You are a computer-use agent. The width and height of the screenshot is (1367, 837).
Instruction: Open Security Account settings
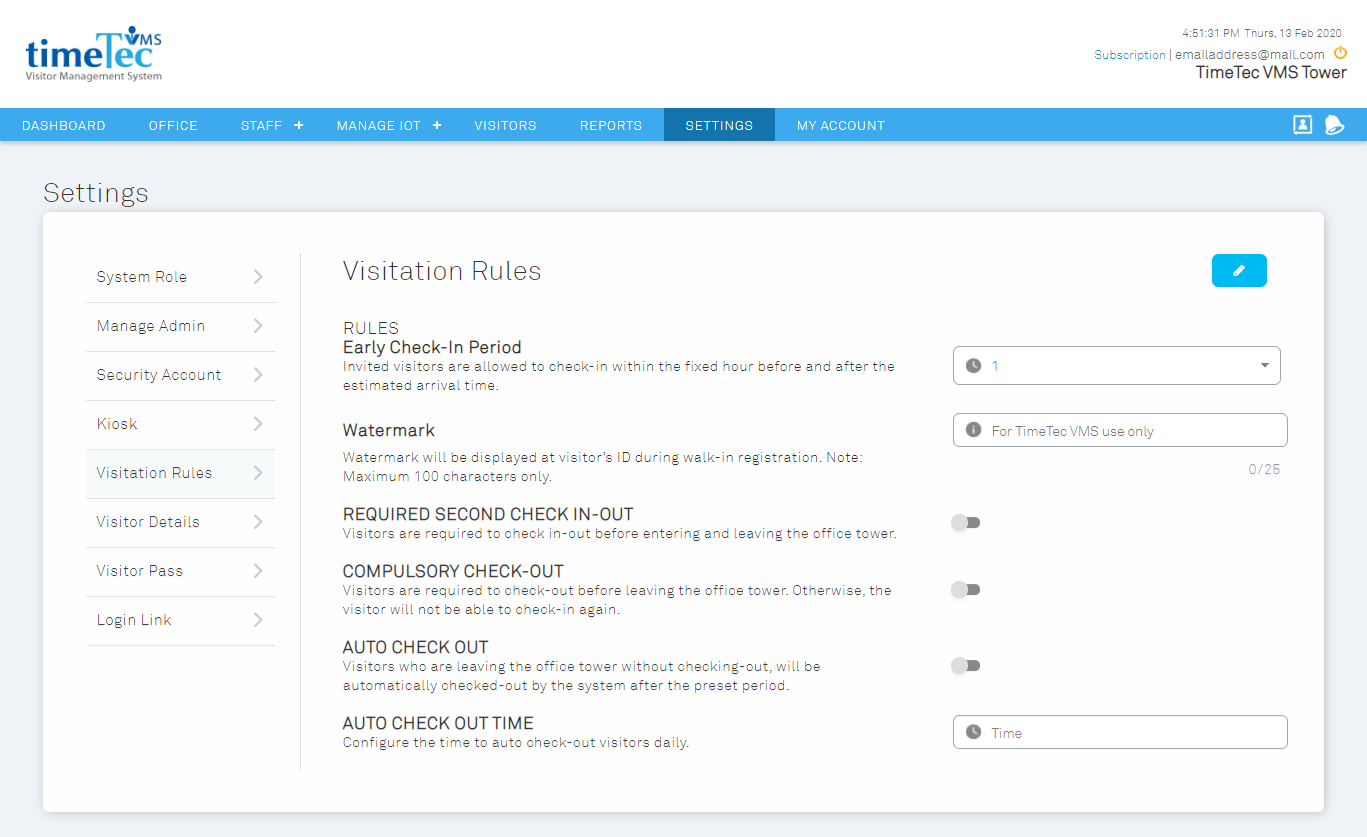[x=180, y=375]
